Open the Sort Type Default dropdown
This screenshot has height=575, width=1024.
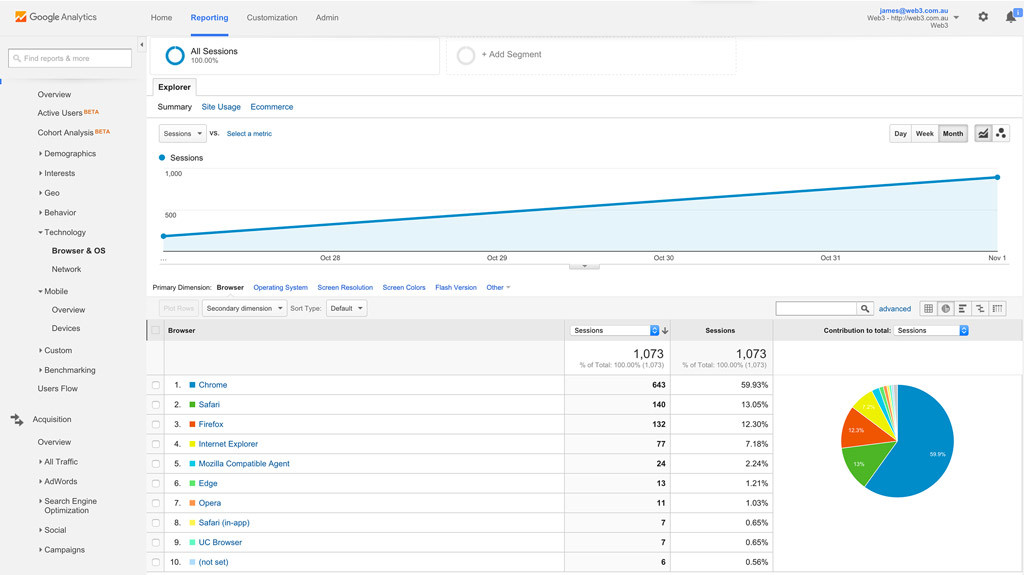point(346,308)
